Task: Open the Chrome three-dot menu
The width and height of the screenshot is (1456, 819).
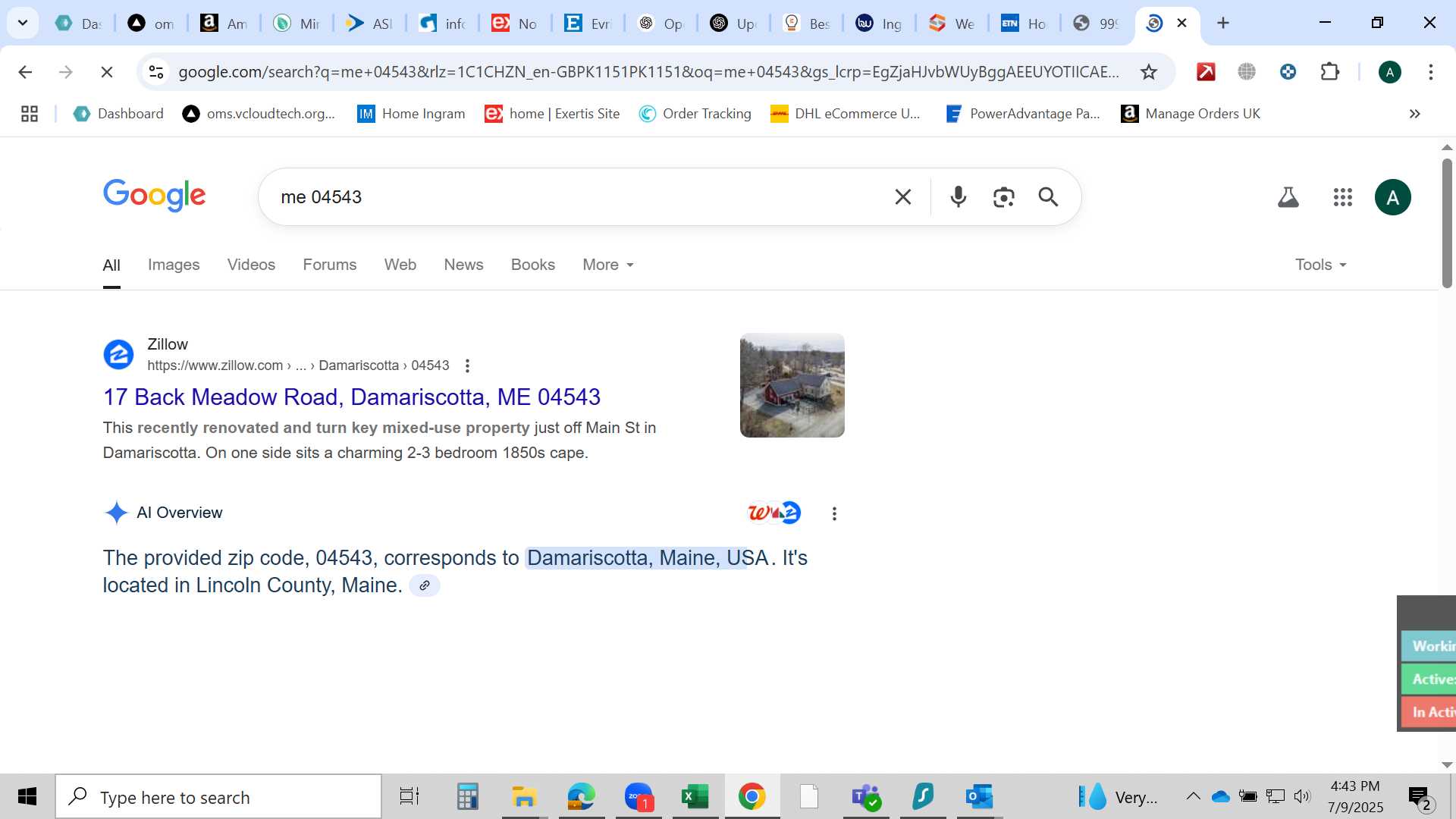Action: click(x=1431, y=72)
